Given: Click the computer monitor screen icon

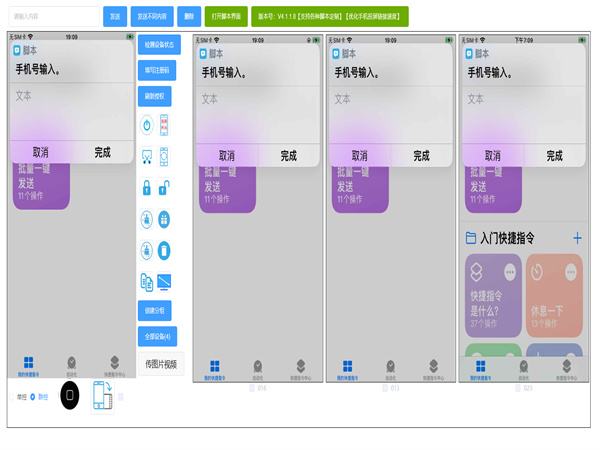Looking at the screenshot, I should tap(164, 282).
